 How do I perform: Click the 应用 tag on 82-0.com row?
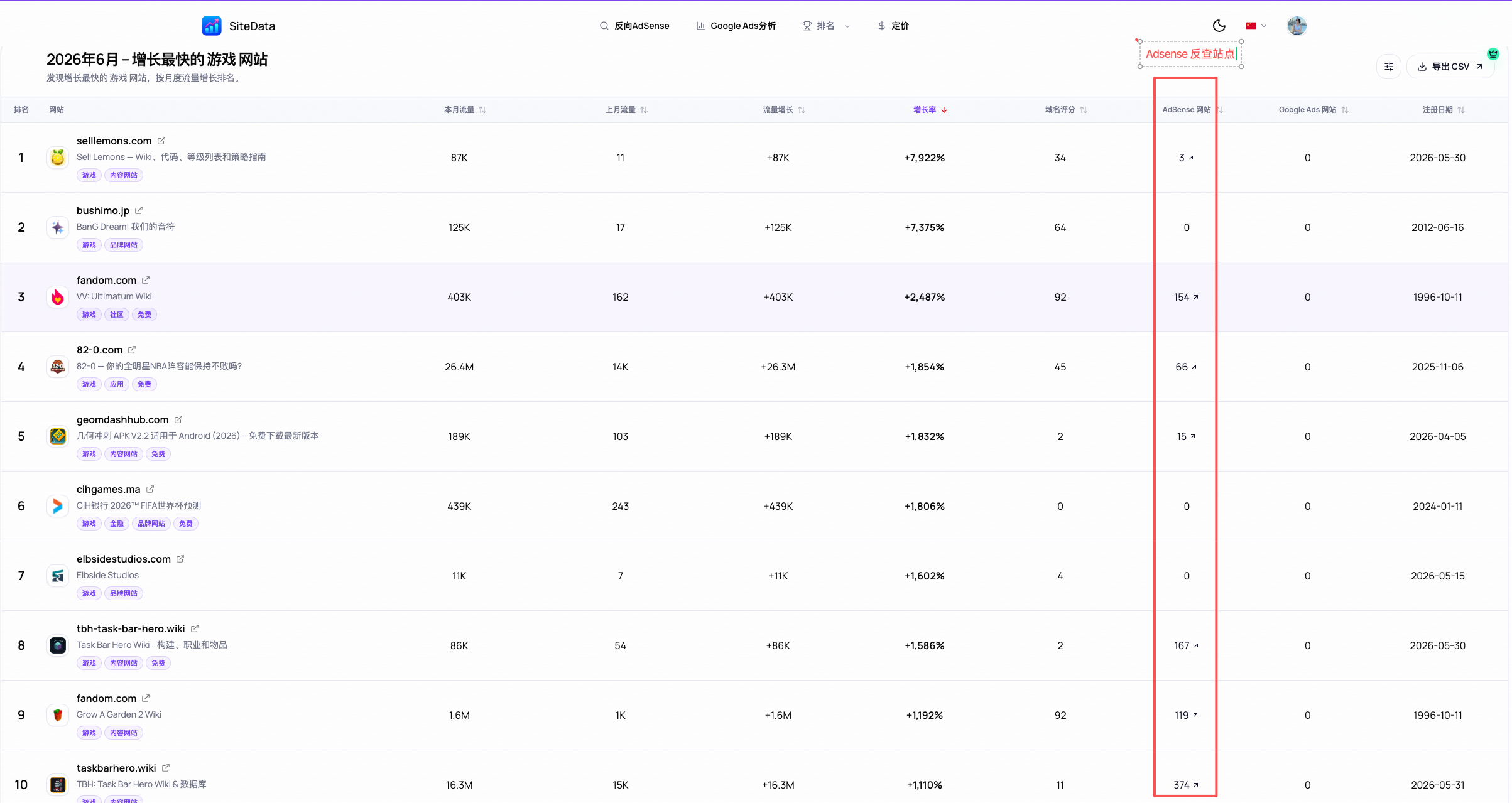pyautogui.click(x=117, y=384)
